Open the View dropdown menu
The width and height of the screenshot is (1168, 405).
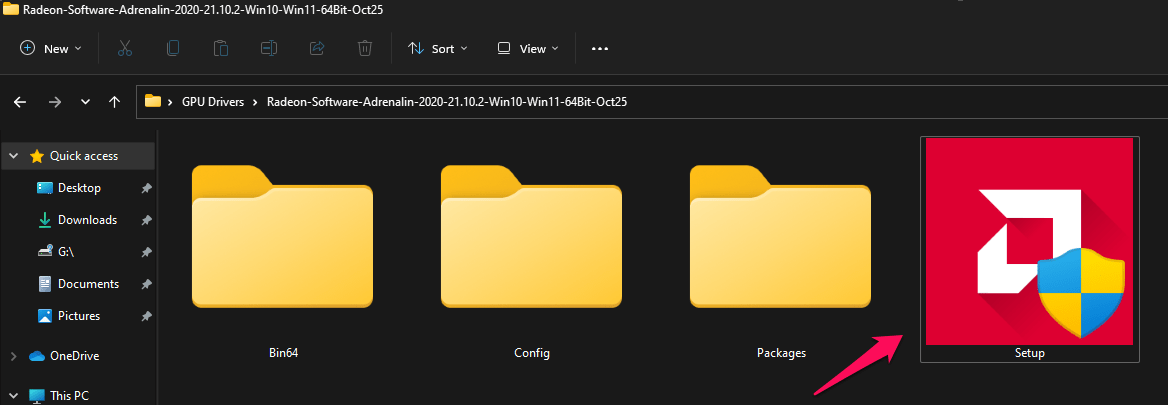pyautogui.click(x=527, y=48)
